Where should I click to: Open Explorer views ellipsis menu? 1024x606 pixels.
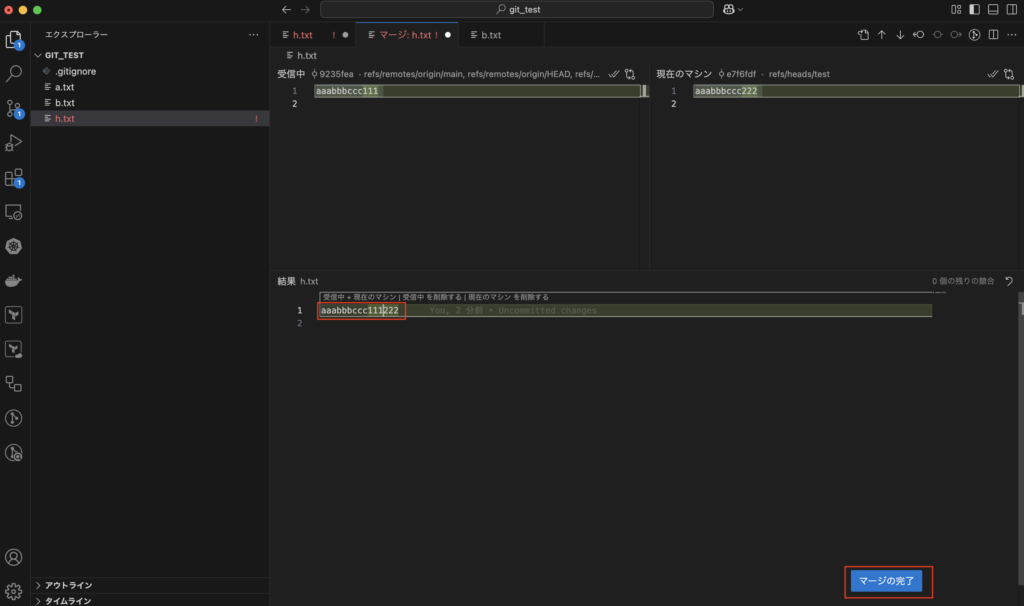coord(253,35)
